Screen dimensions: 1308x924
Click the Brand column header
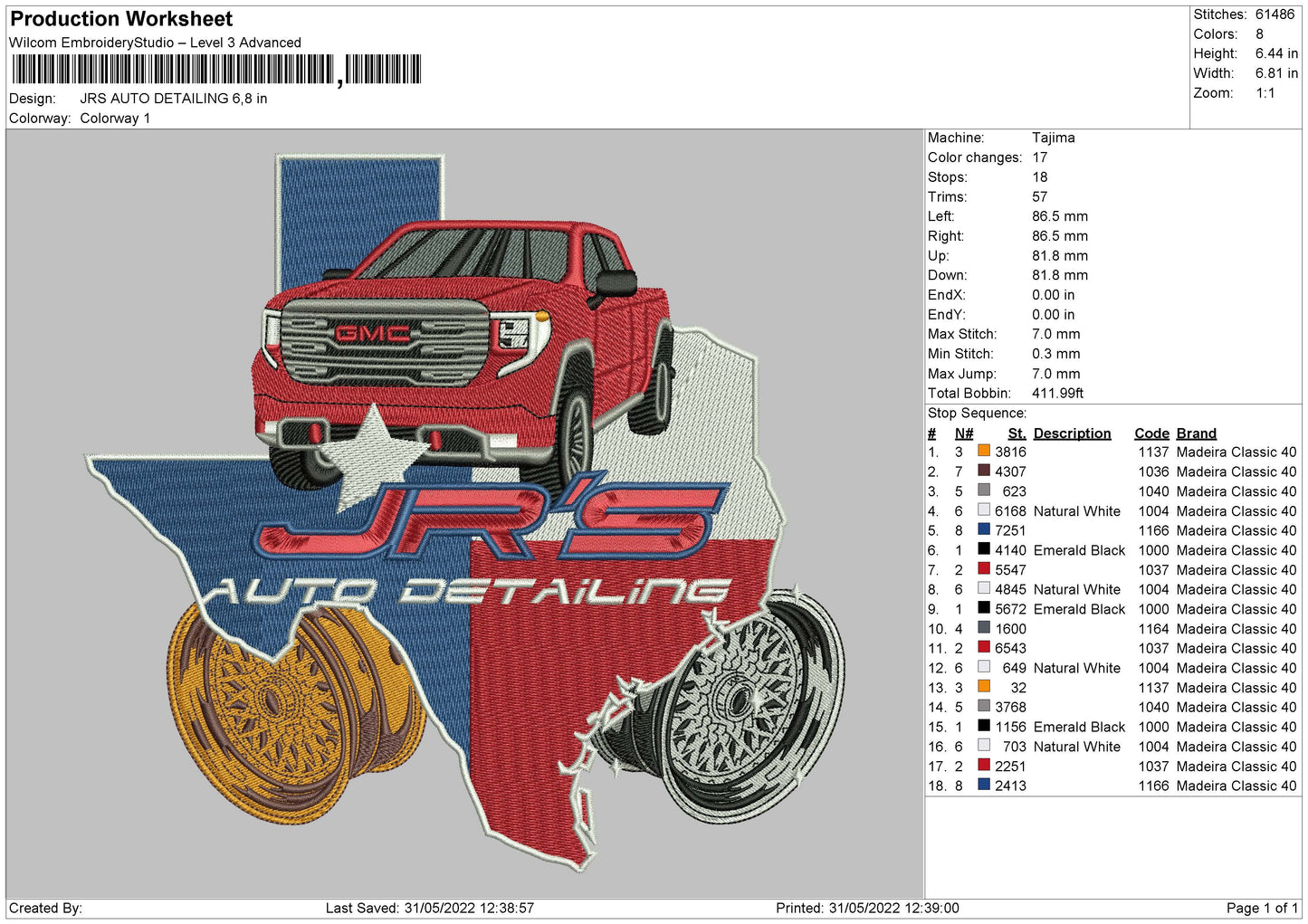point(1197,433)
